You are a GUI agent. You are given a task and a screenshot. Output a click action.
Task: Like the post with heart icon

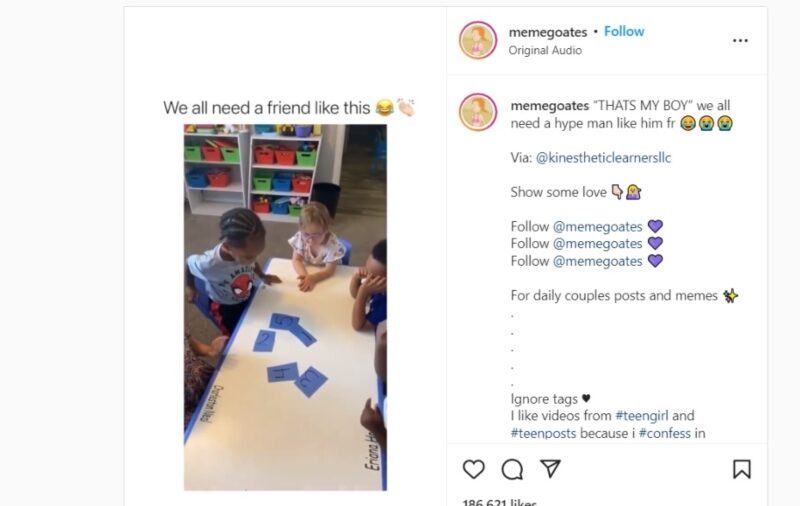[474, 469]
